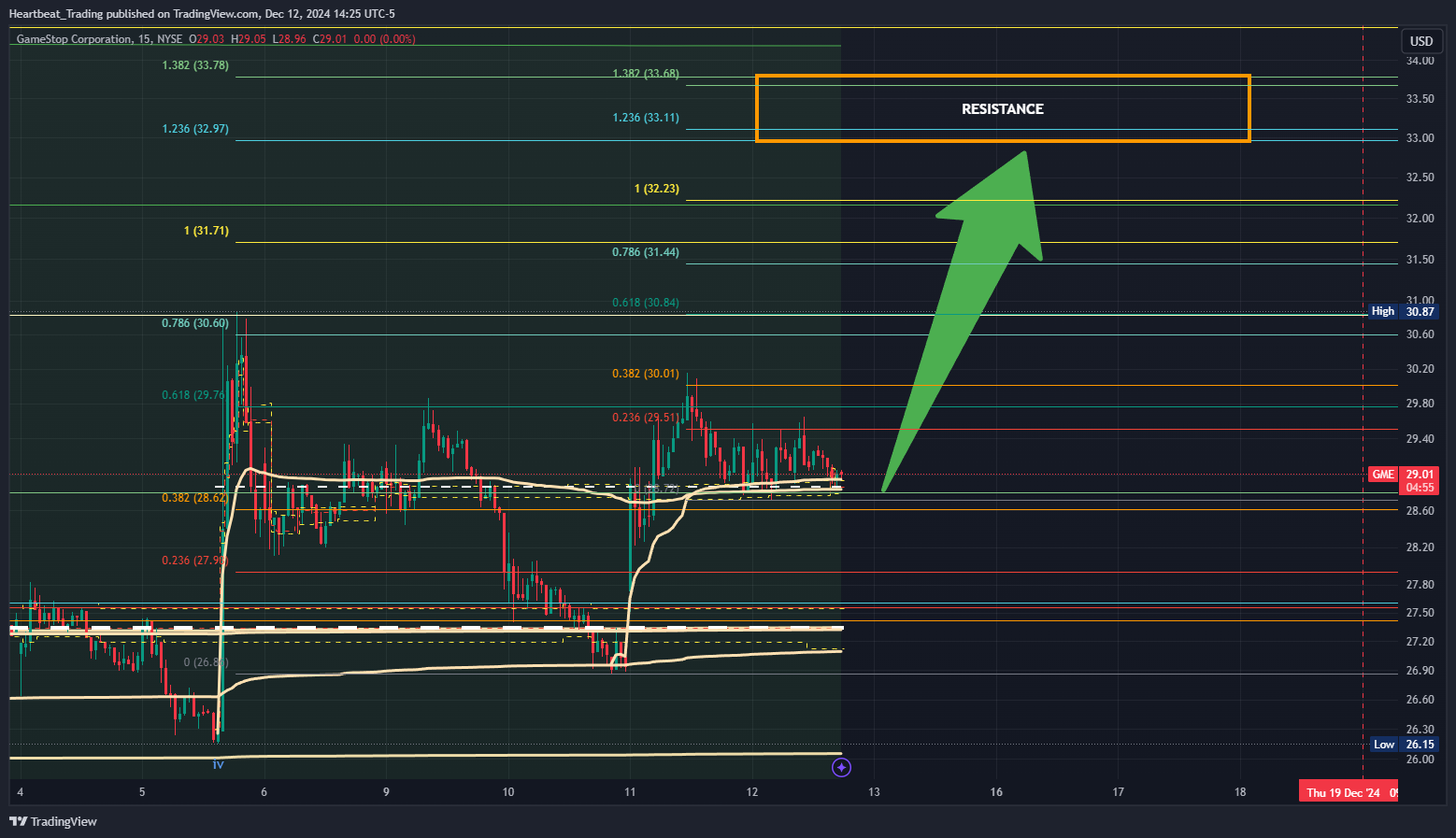The image size is (1456, 838).
Task: Click the 27.50 price axis label
Action: tap(1420, 613)
